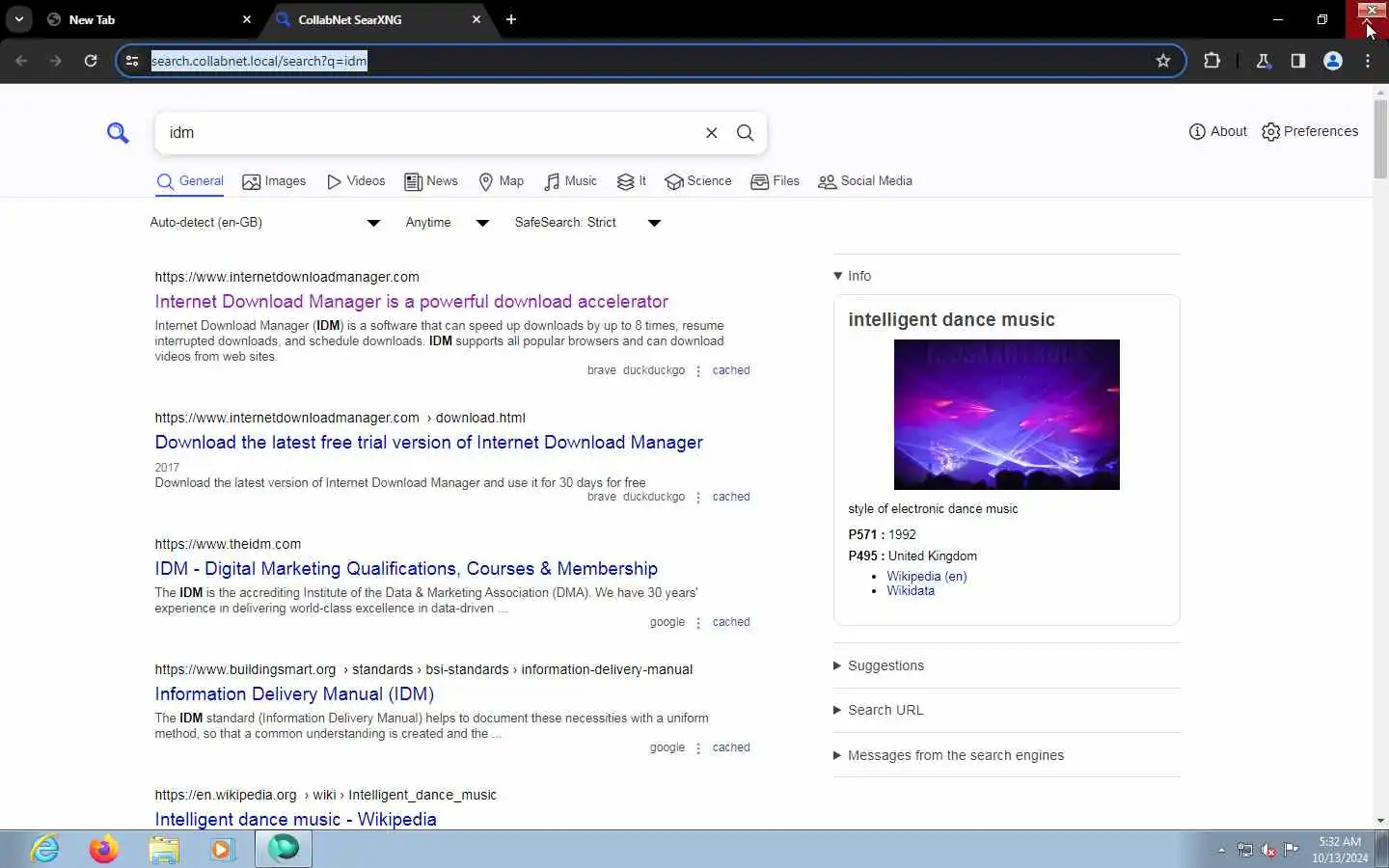
Task: Go back to the previous page
Action: pyautogui.click(x=21, y=61)
